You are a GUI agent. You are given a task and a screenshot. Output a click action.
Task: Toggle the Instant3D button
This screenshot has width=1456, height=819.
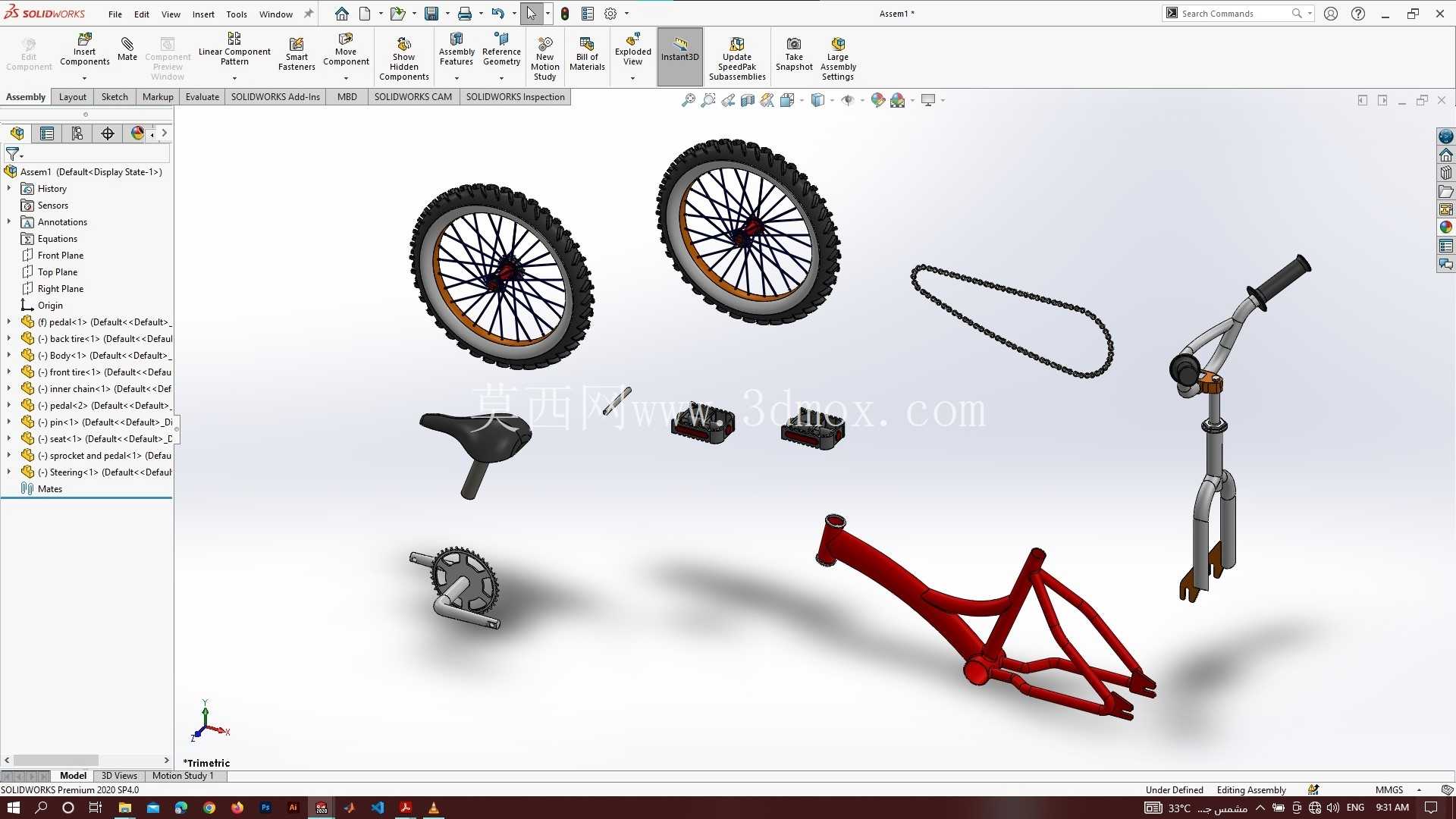coord(679,56)
